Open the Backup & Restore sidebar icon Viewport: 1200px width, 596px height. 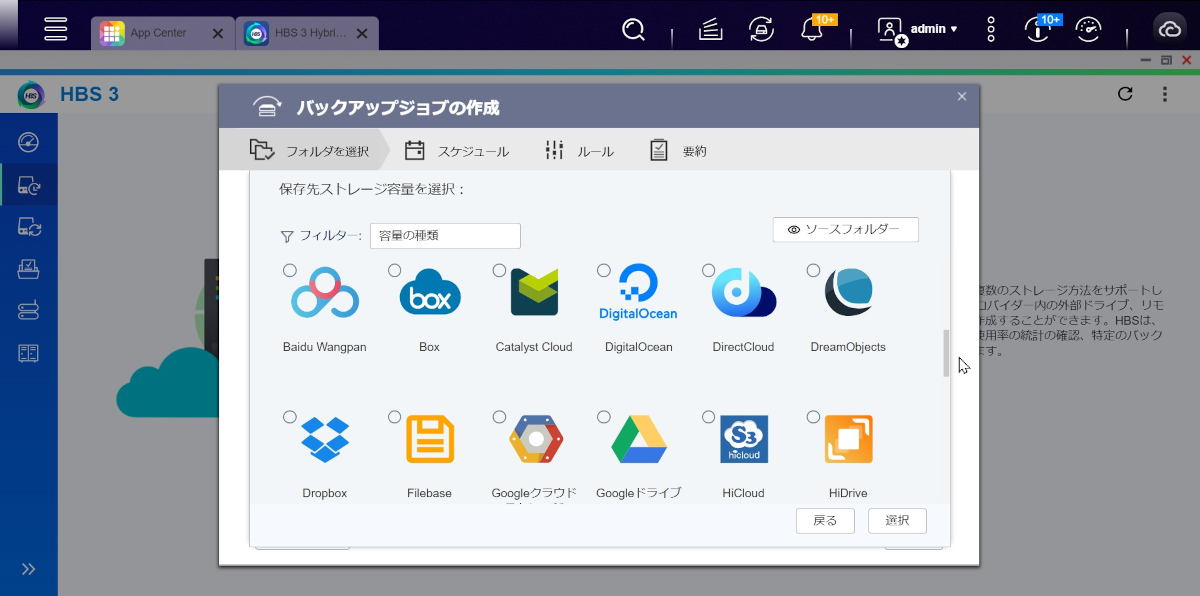click(x=28, y=184)
